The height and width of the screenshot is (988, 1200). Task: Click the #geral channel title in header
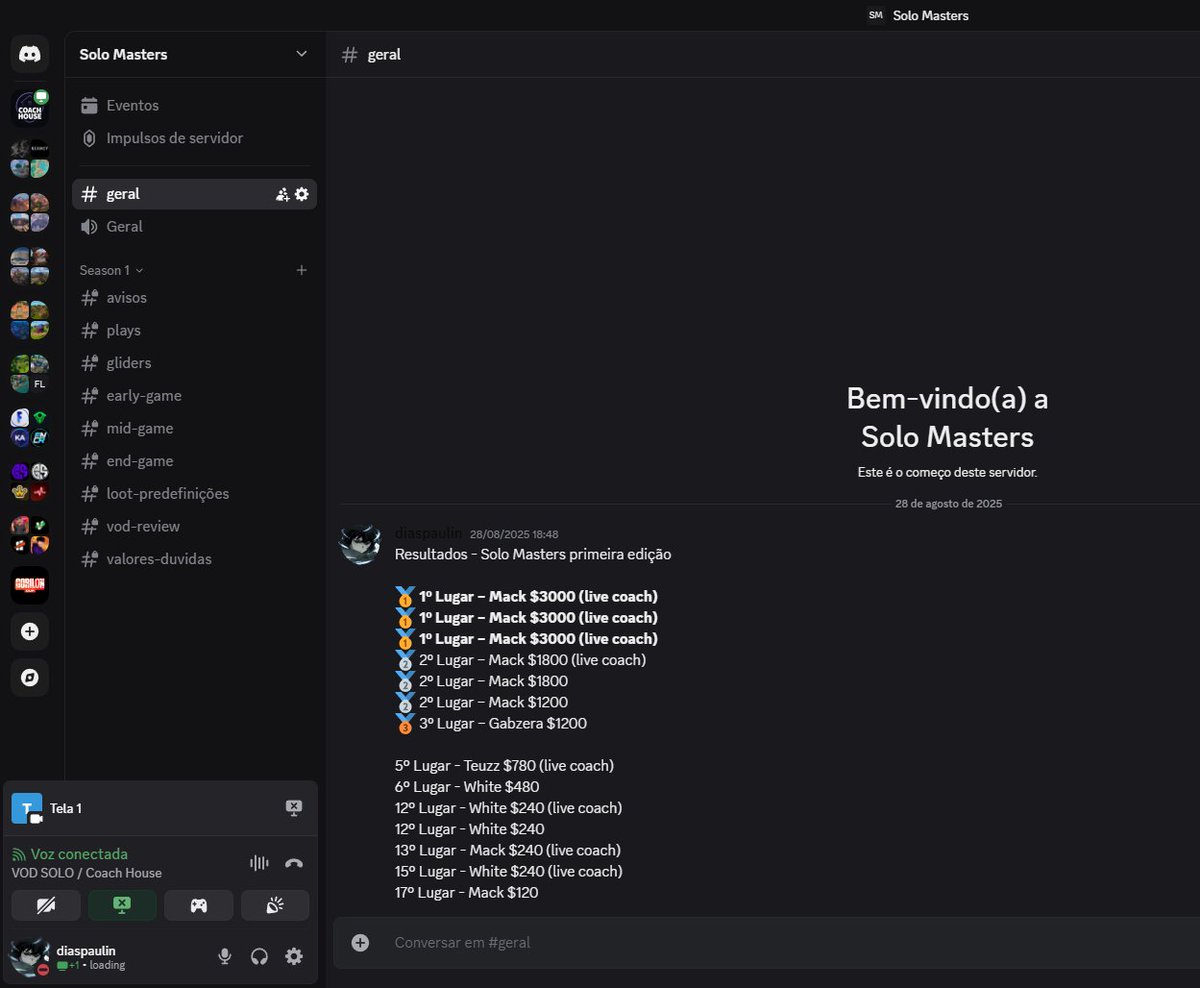[384, 55]
